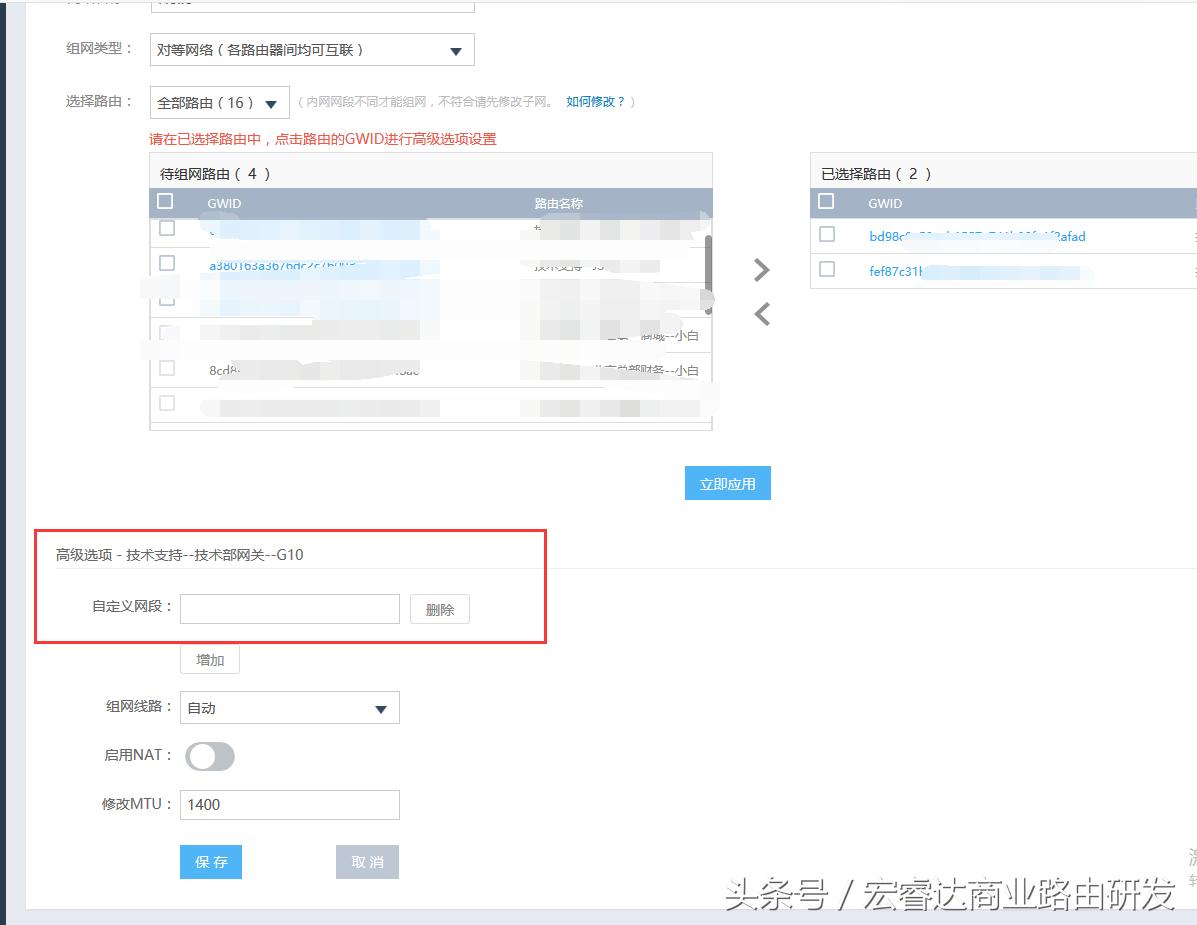Click inside the 自定义网段 input field

290,608
